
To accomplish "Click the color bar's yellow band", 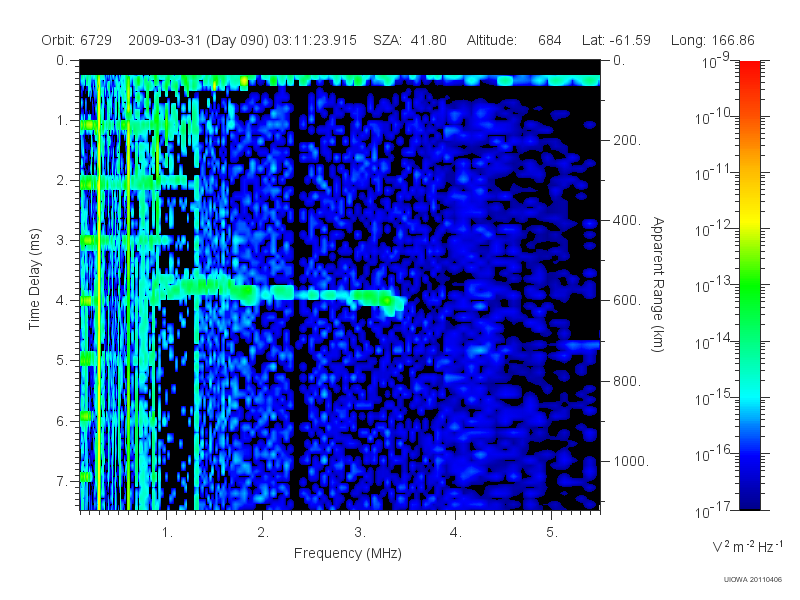I will click(749, 217).
